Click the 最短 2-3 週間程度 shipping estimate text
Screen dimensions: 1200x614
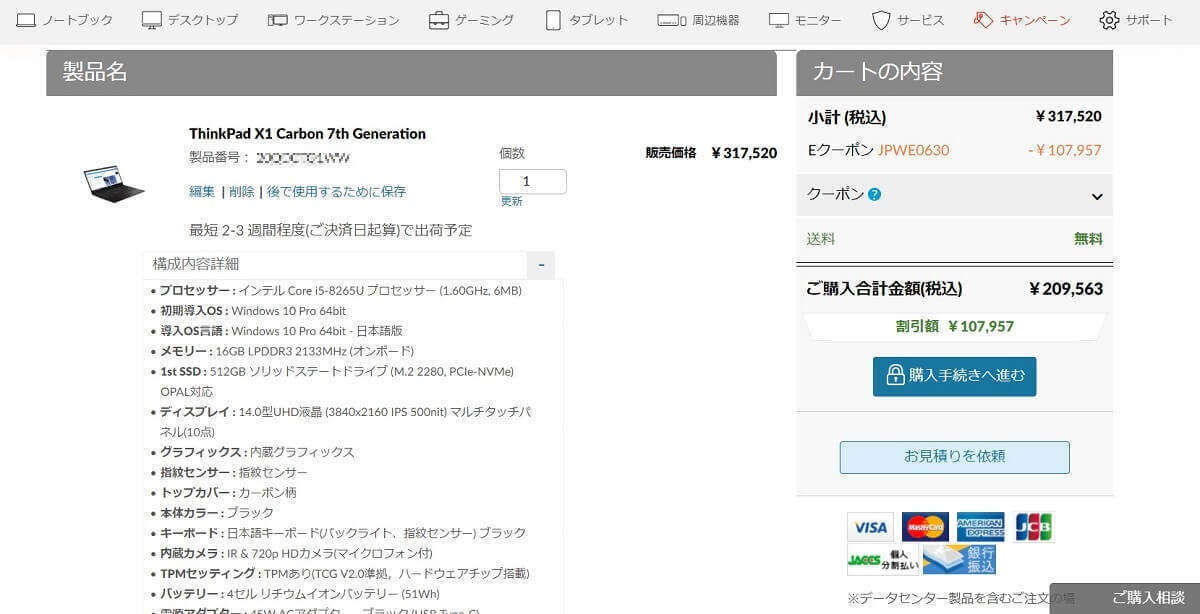331,230
